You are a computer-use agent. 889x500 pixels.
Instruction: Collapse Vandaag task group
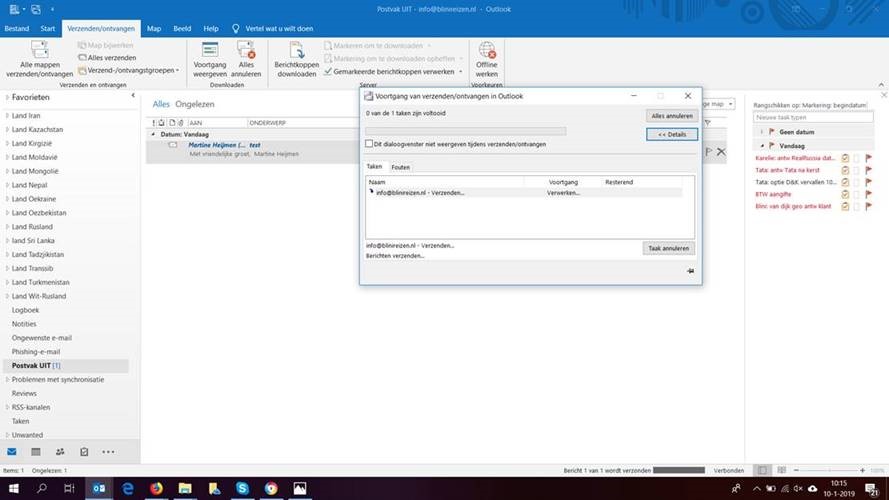(x=762, y=146)
